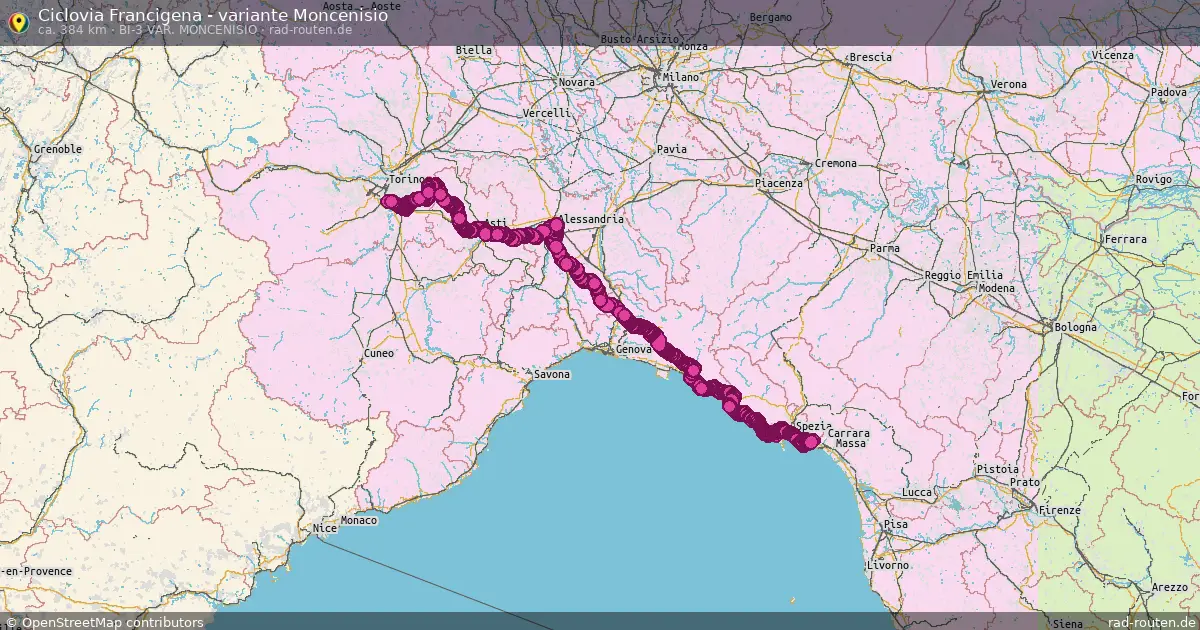Click the Parma city label
Image resolution: width=1200 pixels, height=630 pixels.
[x=885, y=249]
